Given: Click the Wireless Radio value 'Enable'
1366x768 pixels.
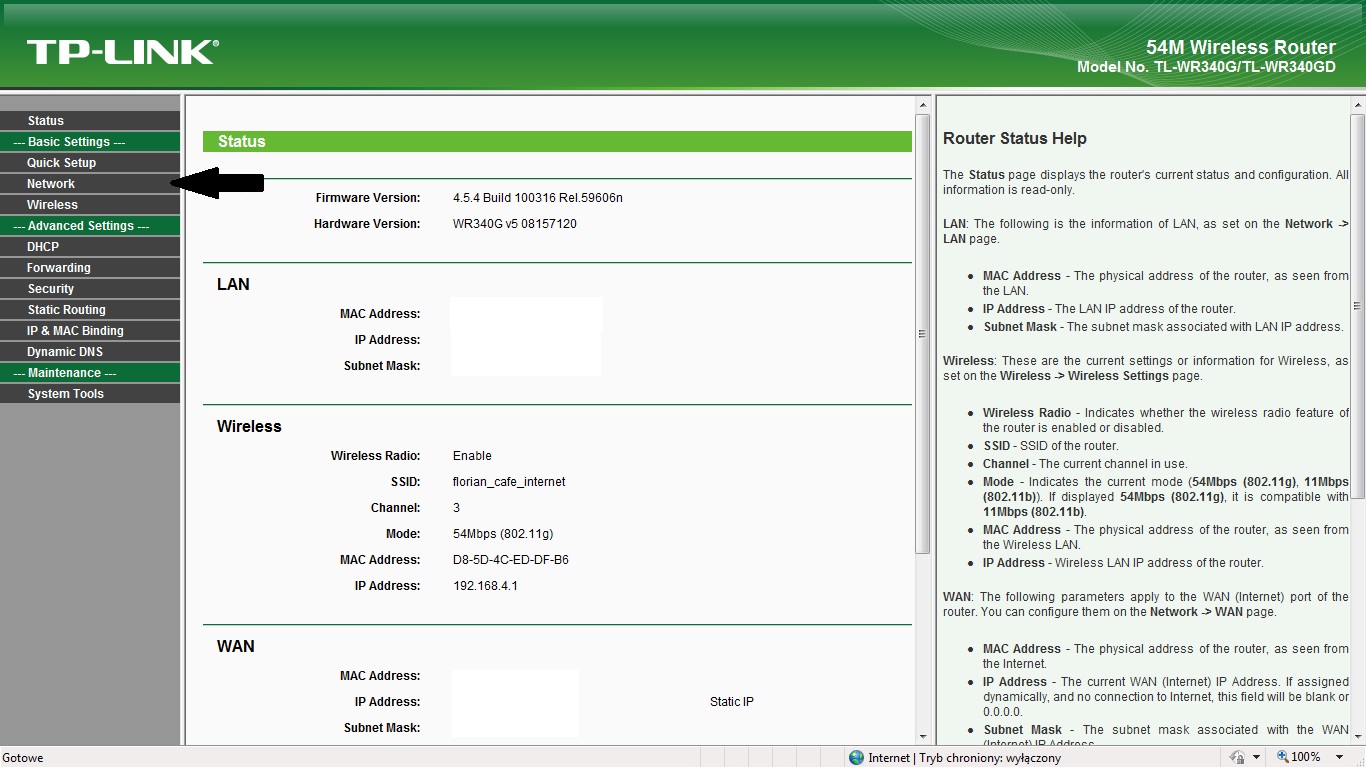Looking at the screenshot, I should pyautogui.click(x=472, y=456).
